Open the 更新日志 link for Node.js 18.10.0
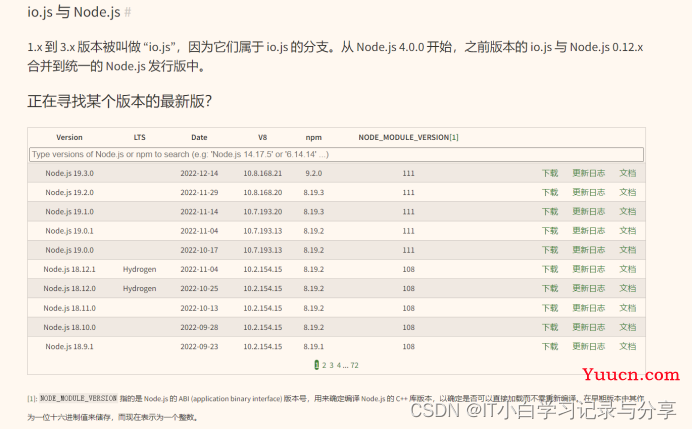Screen dimensions: 692x429 pos(588,327)
